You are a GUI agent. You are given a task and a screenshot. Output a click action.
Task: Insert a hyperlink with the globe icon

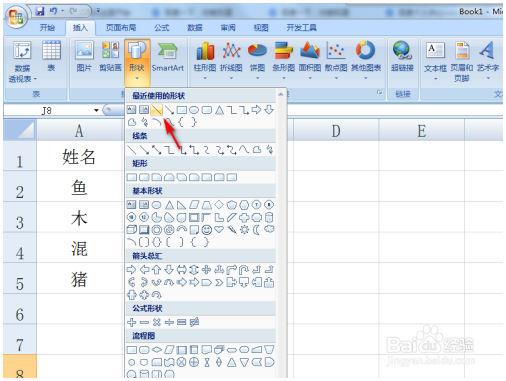(x=402, y=57)
